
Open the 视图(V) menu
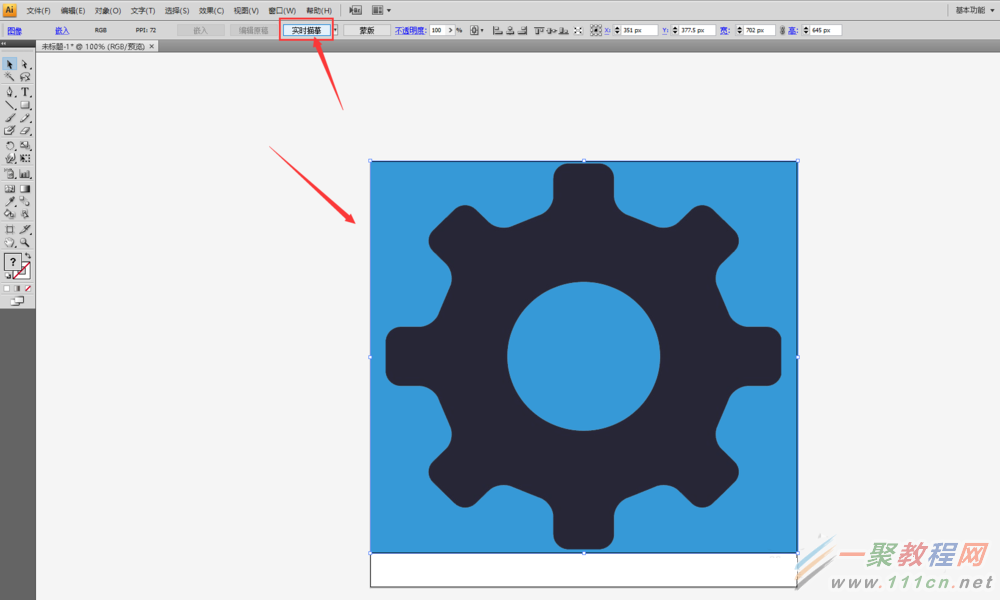pos(246,11)
